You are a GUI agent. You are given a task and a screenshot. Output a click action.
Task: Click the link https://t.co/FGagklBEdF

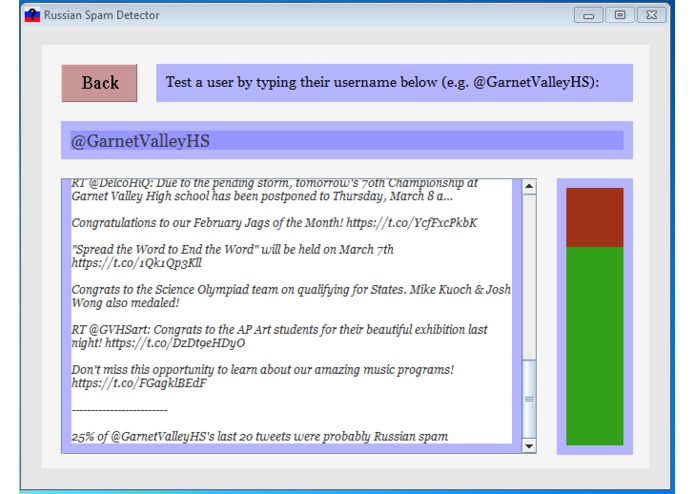click(x=139, y=383)
